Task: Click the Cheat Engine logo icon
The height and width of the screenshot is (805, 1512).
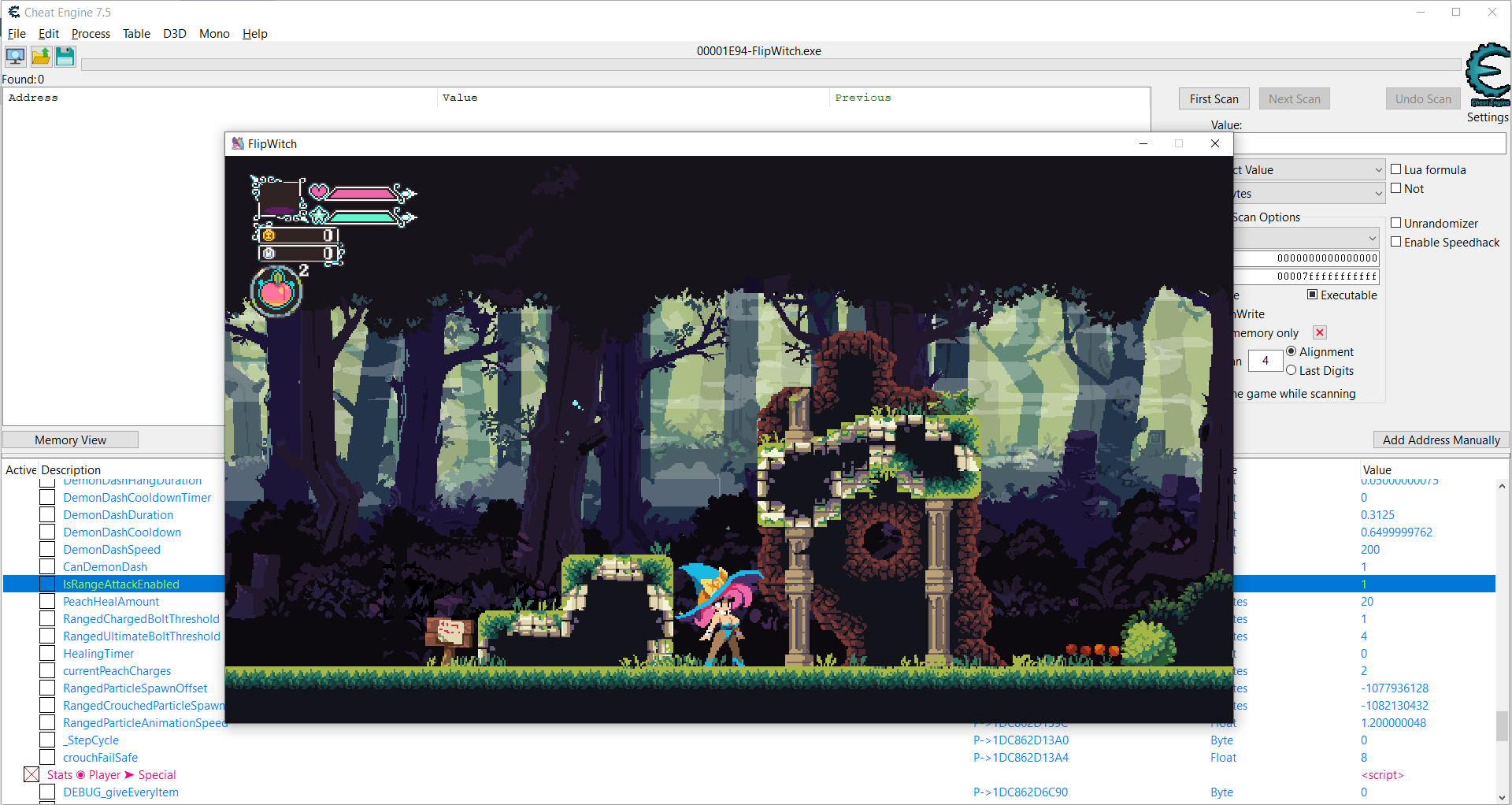Action: tap(1487, 75)
